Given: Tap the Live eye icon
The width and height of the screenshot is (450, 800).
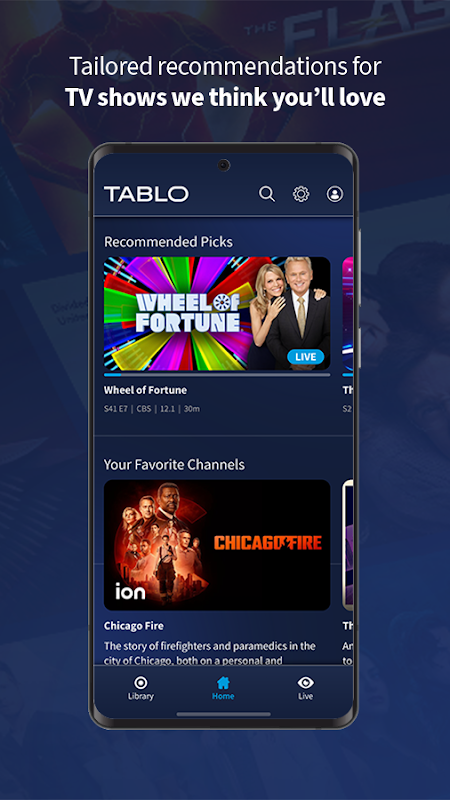Looking at the screenshot, I should [x=306, y=682].
